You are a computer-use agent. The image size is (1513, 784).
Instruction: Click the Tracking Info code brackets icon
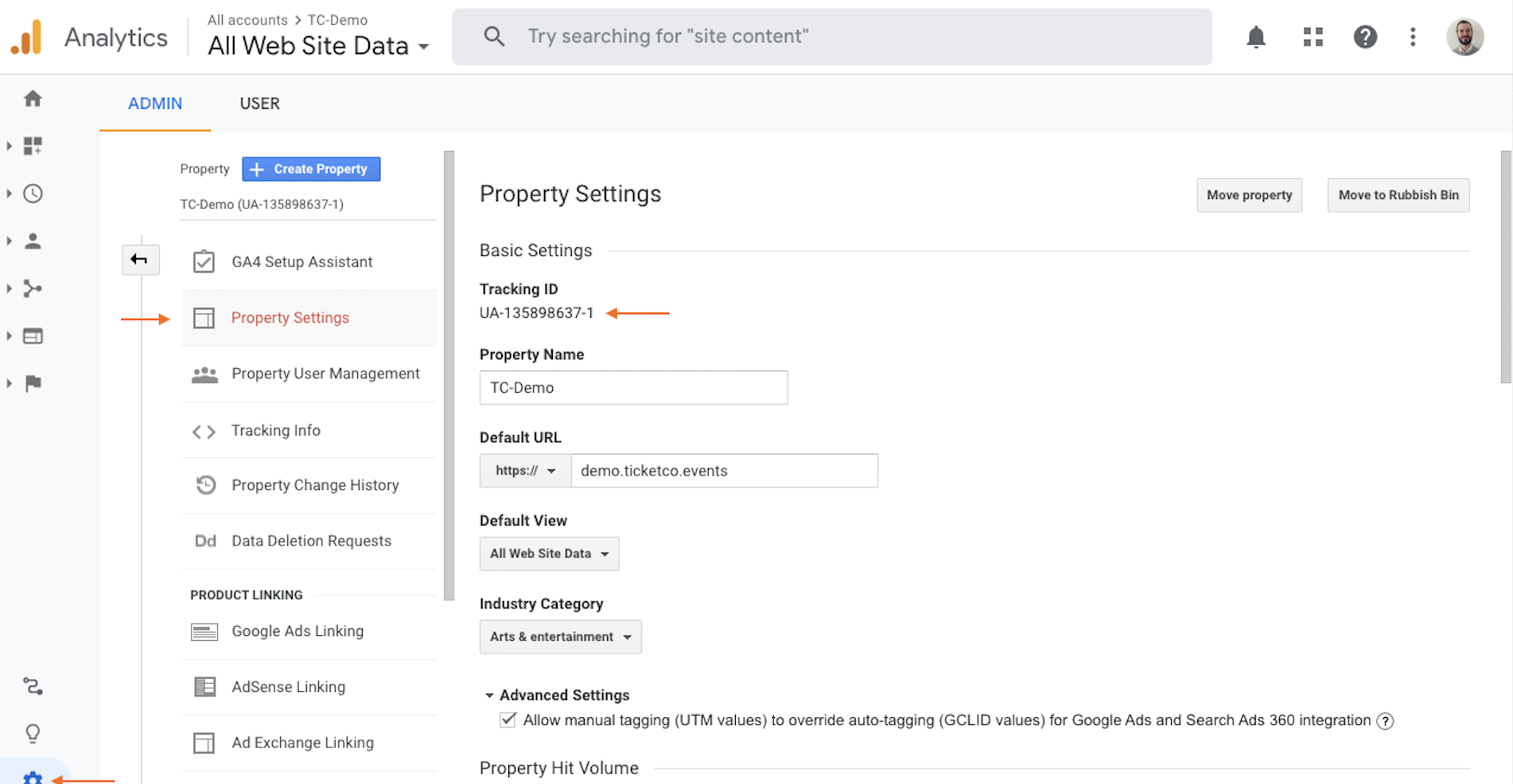[204, 432]
